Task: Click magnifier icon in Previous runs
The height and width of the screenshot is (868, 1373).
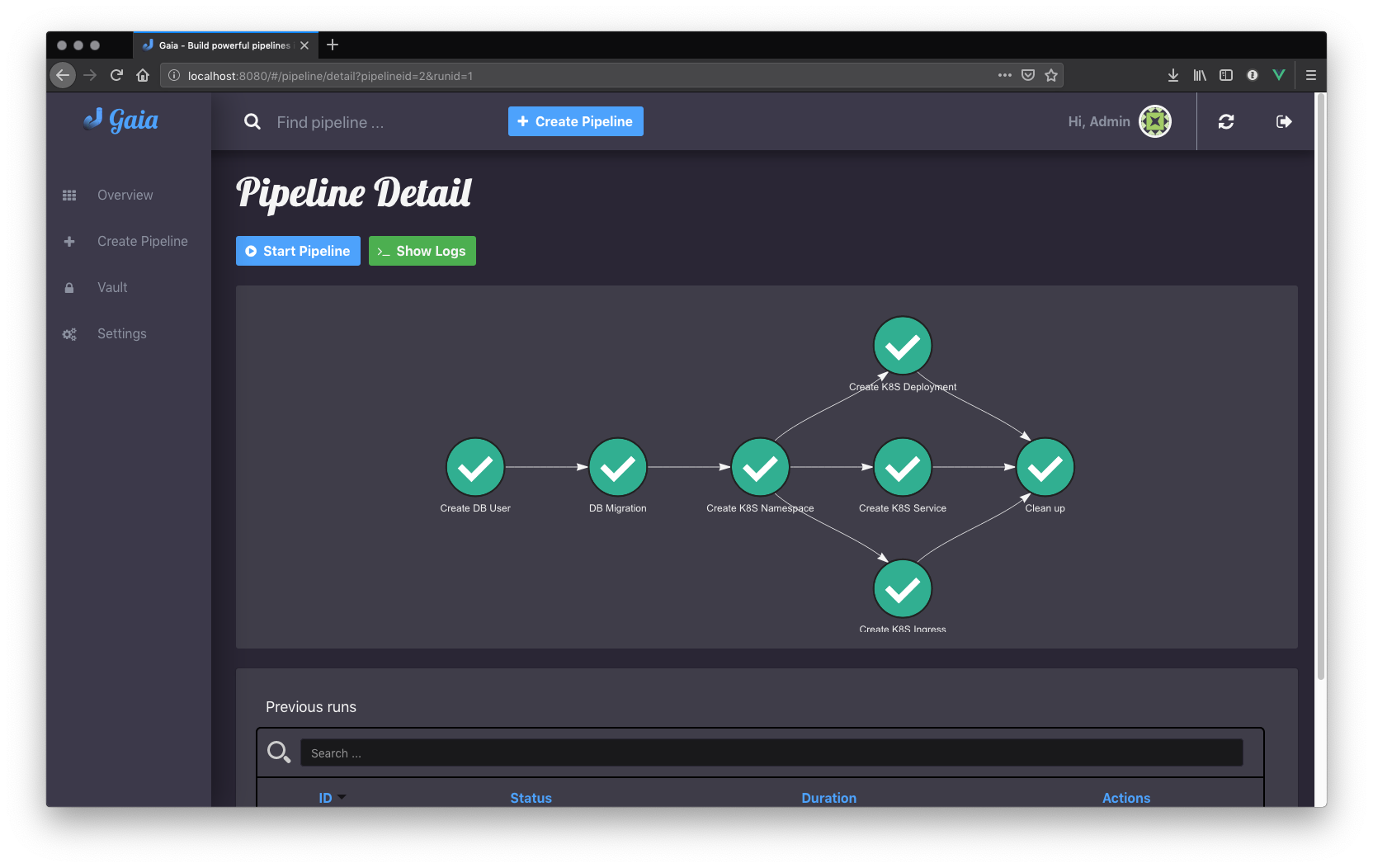Action: (279, 752)
